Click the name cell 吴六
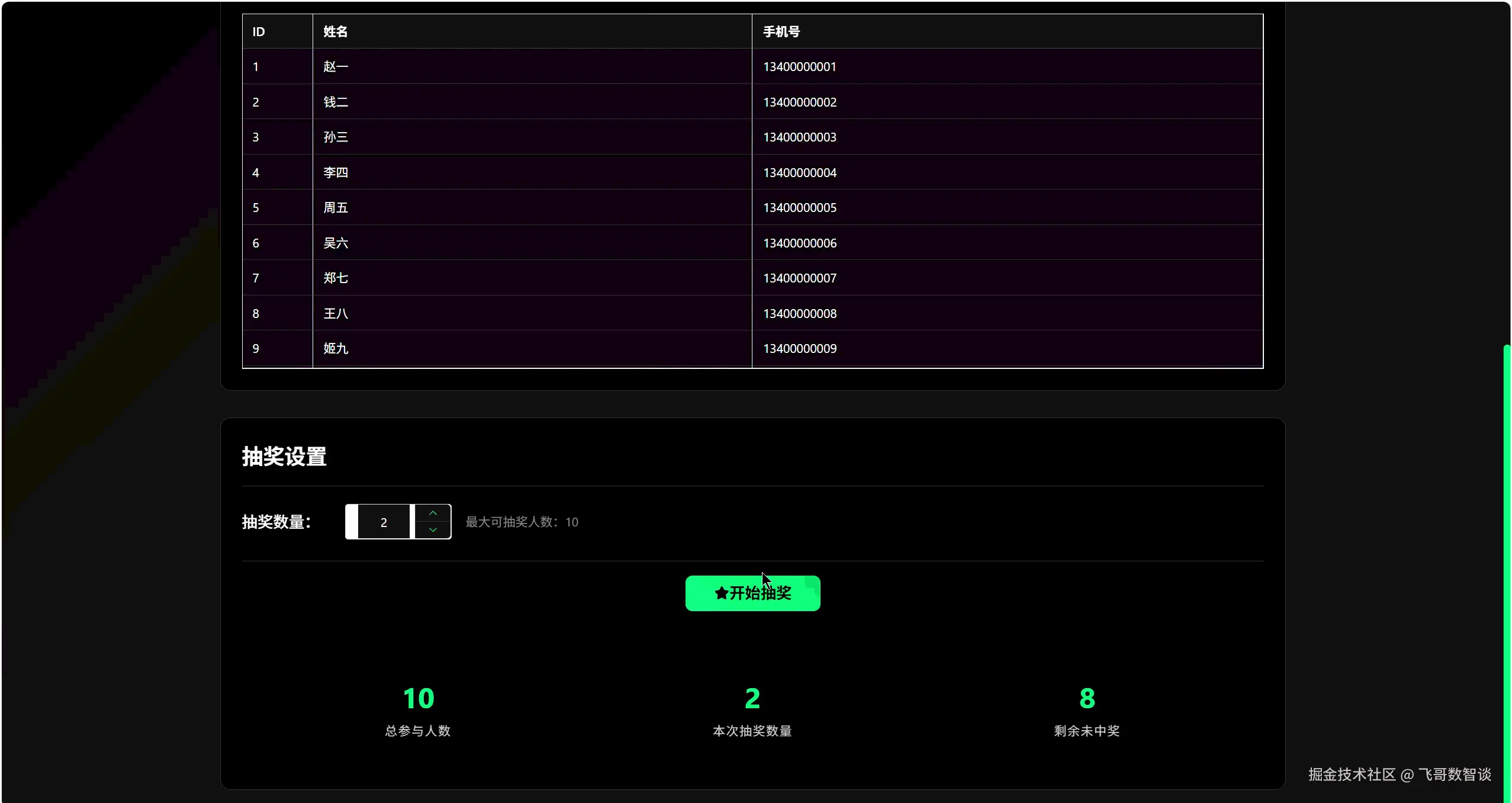The image size is (1512, 803). 336,243
